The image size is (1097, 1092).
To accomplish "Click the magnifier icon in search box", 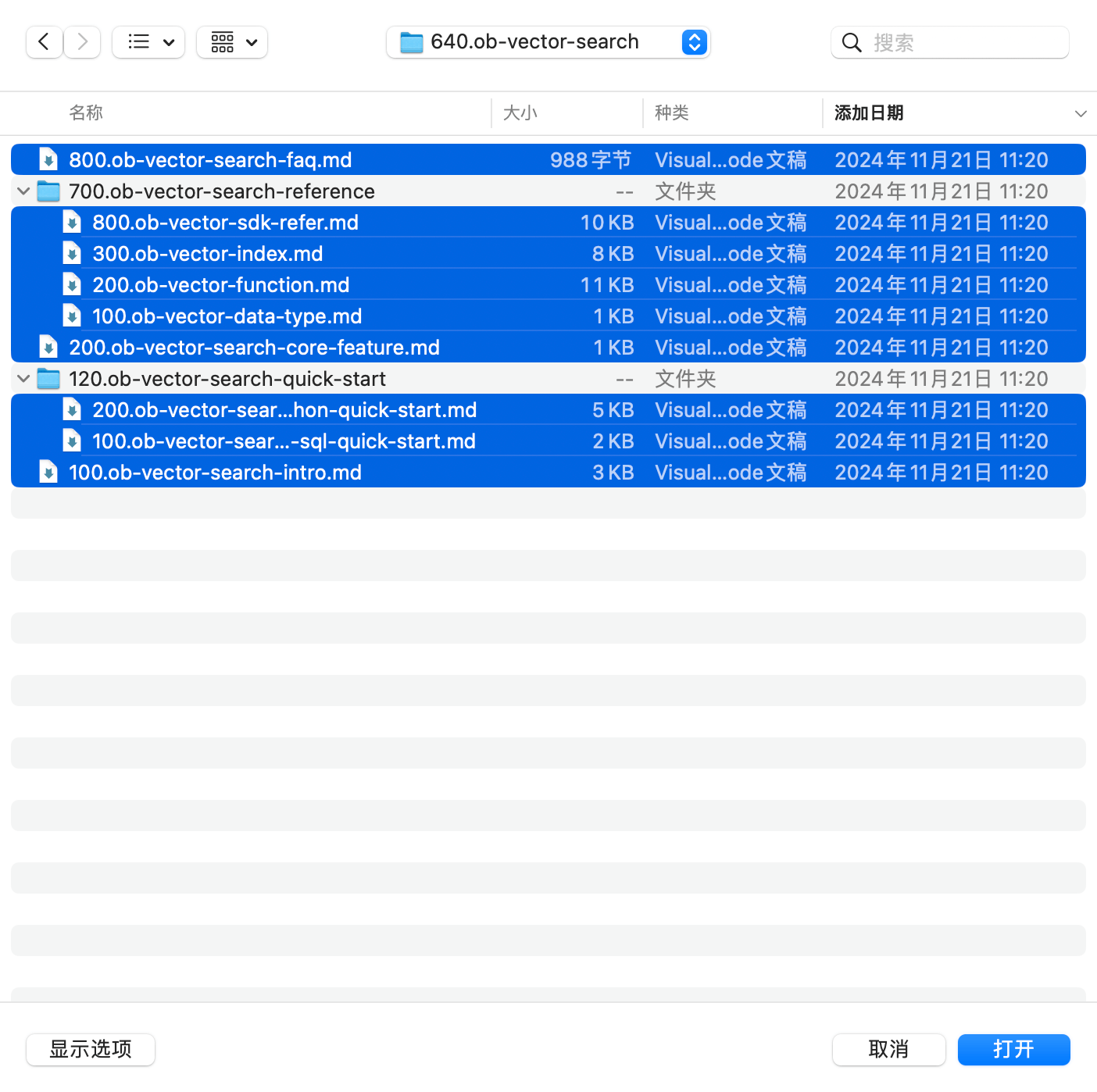I will tap(852, 42).
